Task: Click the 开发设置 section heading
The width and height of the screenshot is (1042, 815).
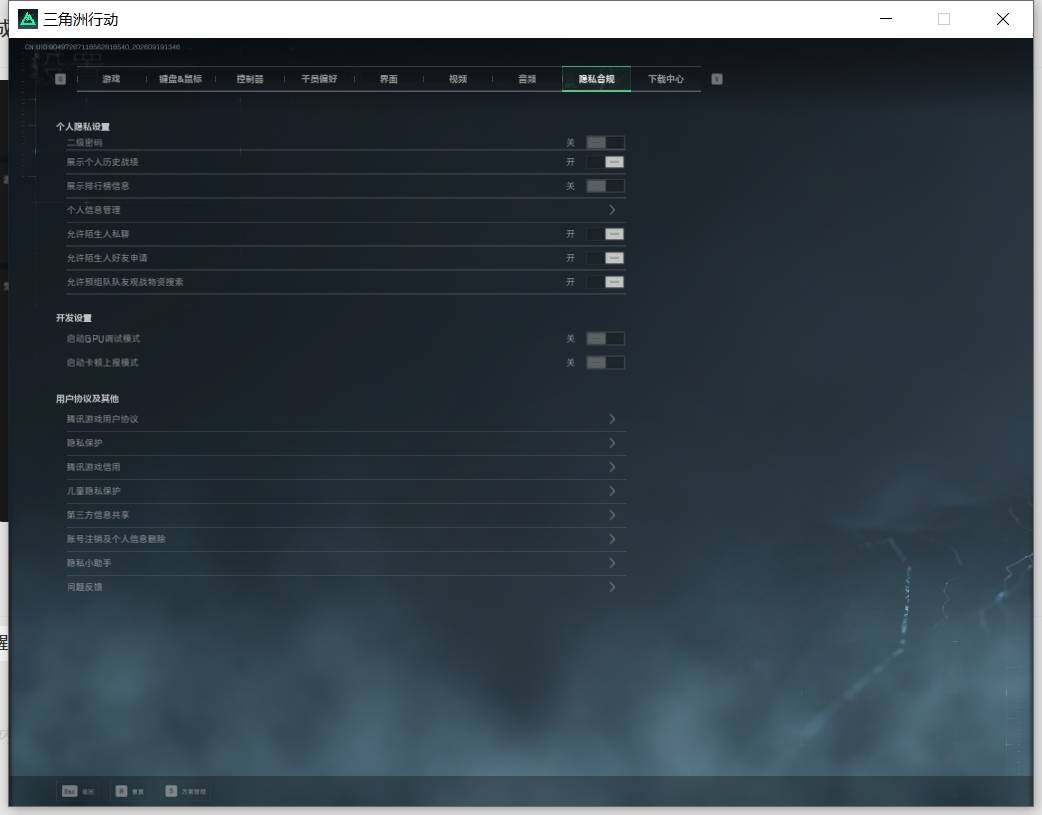Action: pyautogui.click(x=74, y=318)
